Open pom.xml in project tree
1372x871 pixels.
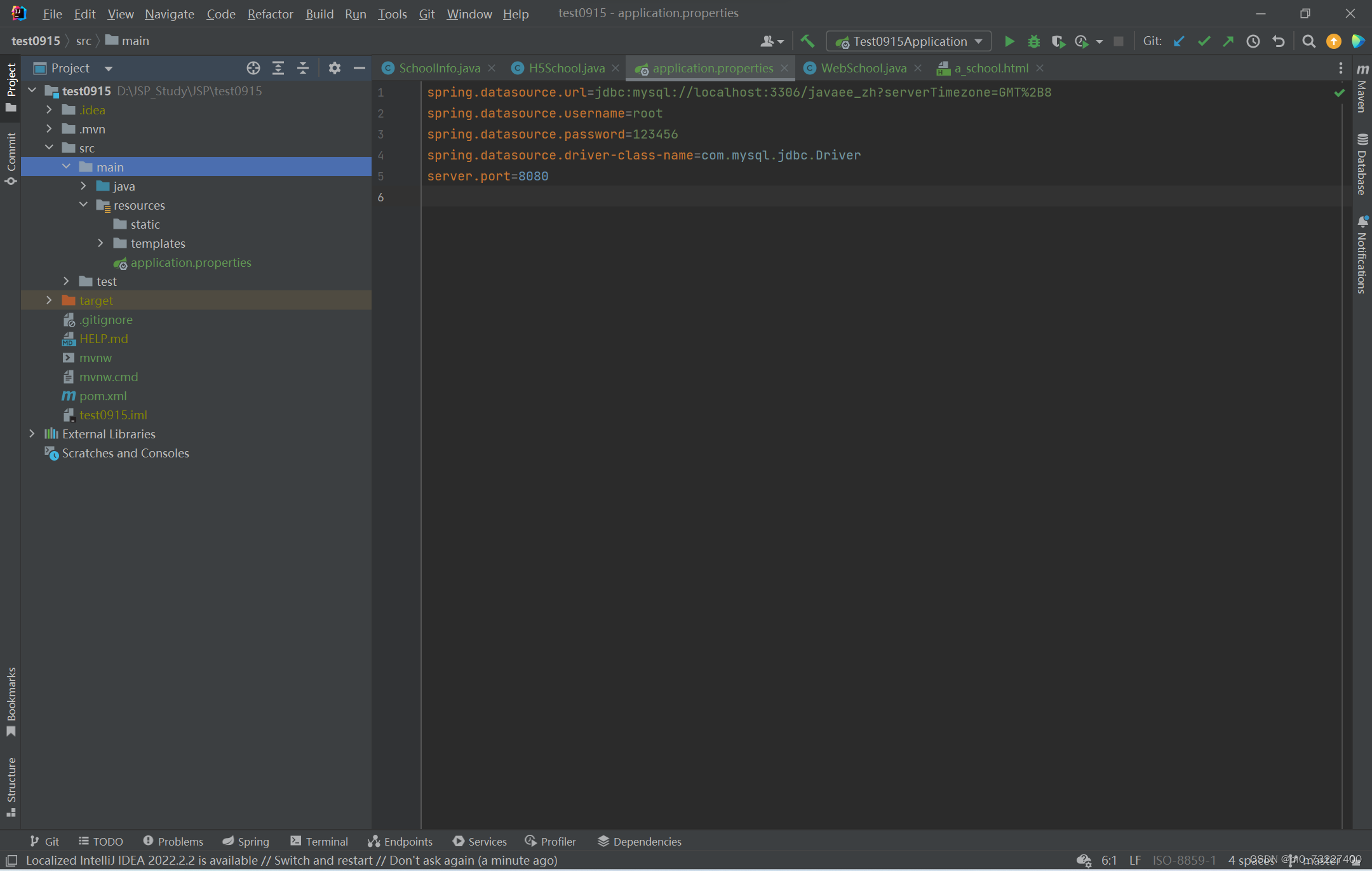tap(103, 396)
